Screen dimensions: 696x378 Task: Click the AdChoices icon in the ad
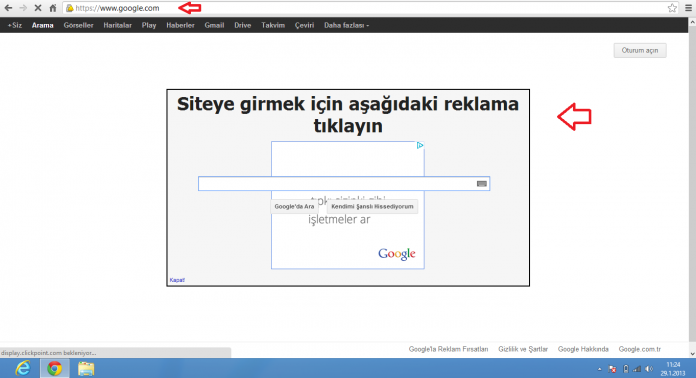pyautogui.click(x=420, y=146)
